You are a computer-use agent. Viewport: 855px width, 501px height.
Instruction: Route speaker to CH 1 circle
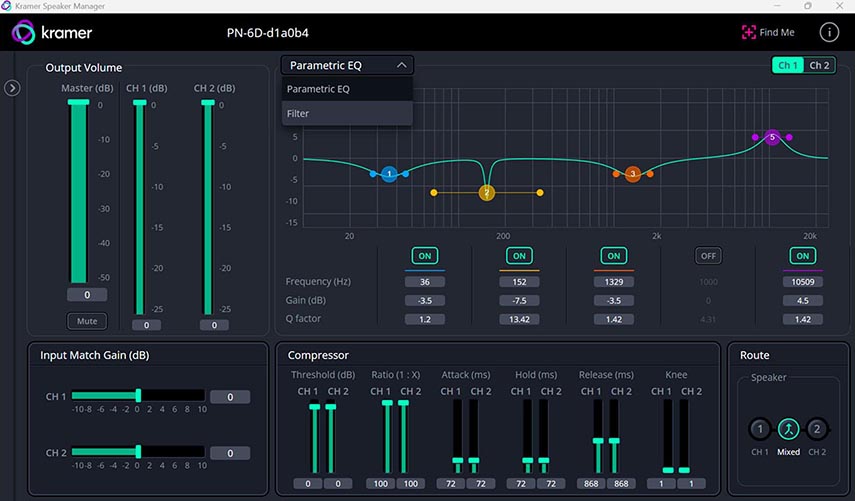point(760,429)
